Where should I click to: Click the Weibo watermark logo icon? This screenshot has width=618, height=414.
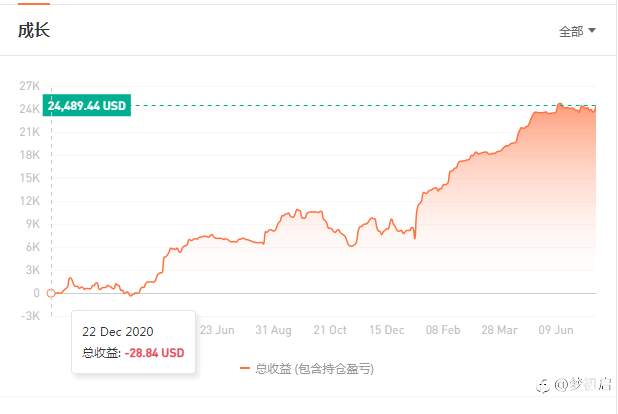point(544,385)
